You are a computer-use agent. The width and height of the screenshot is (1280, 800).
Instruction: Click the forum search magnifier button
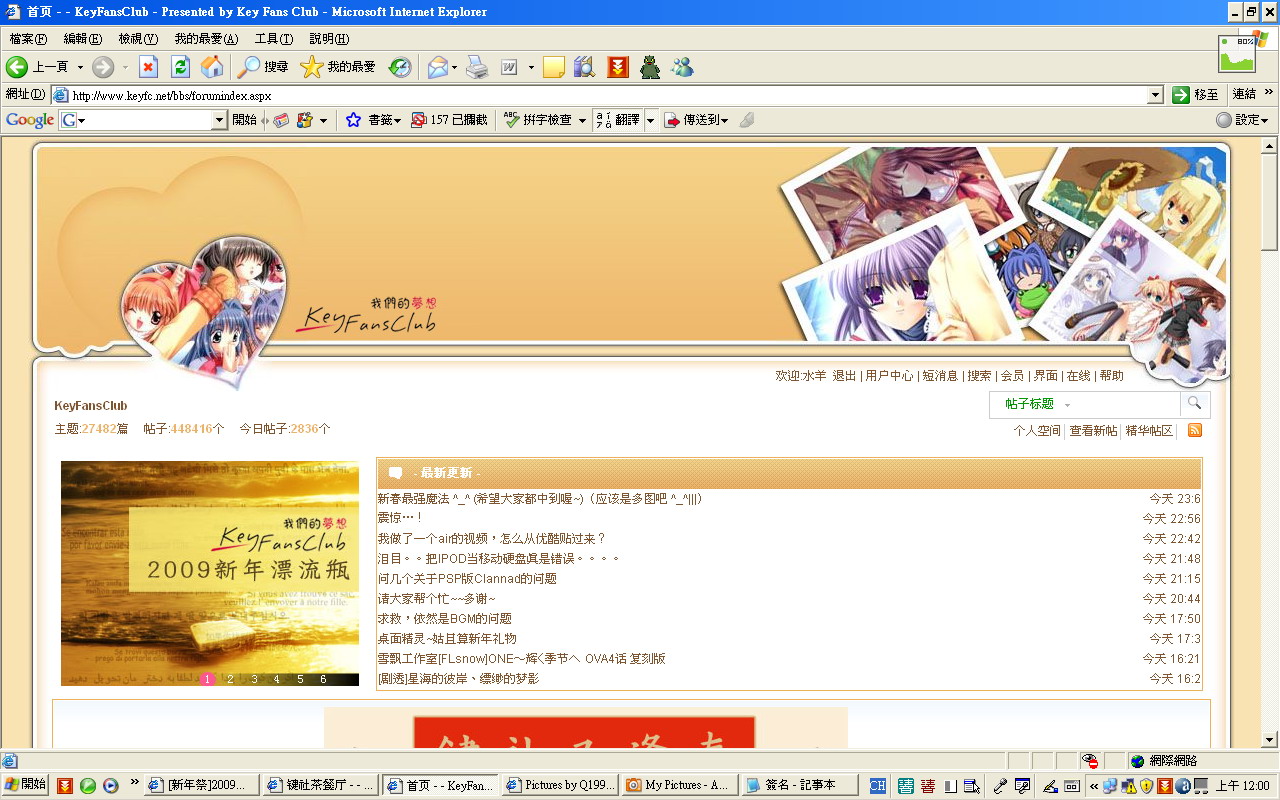[x=1193, y=403]
